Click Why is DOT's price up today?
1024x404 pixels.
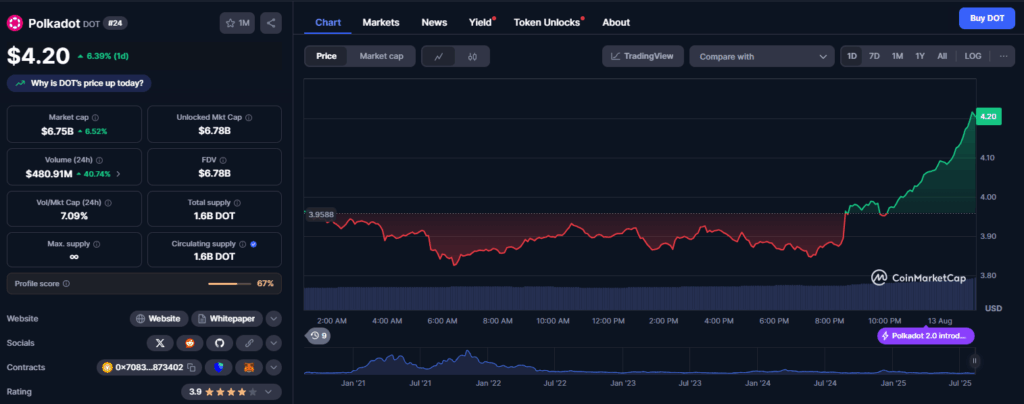80,84
